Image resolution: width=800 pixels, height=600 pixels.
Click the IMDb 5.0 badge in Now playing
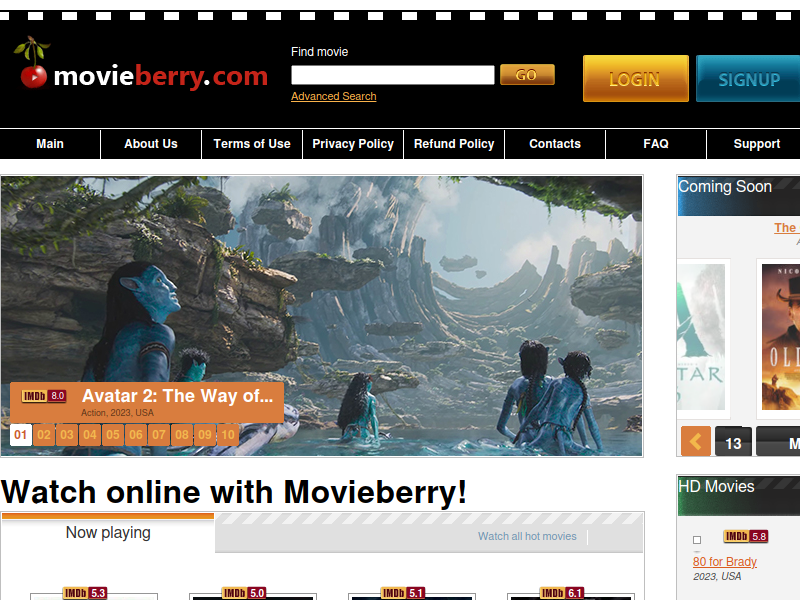pyautogui.click(x=244, y=593)
